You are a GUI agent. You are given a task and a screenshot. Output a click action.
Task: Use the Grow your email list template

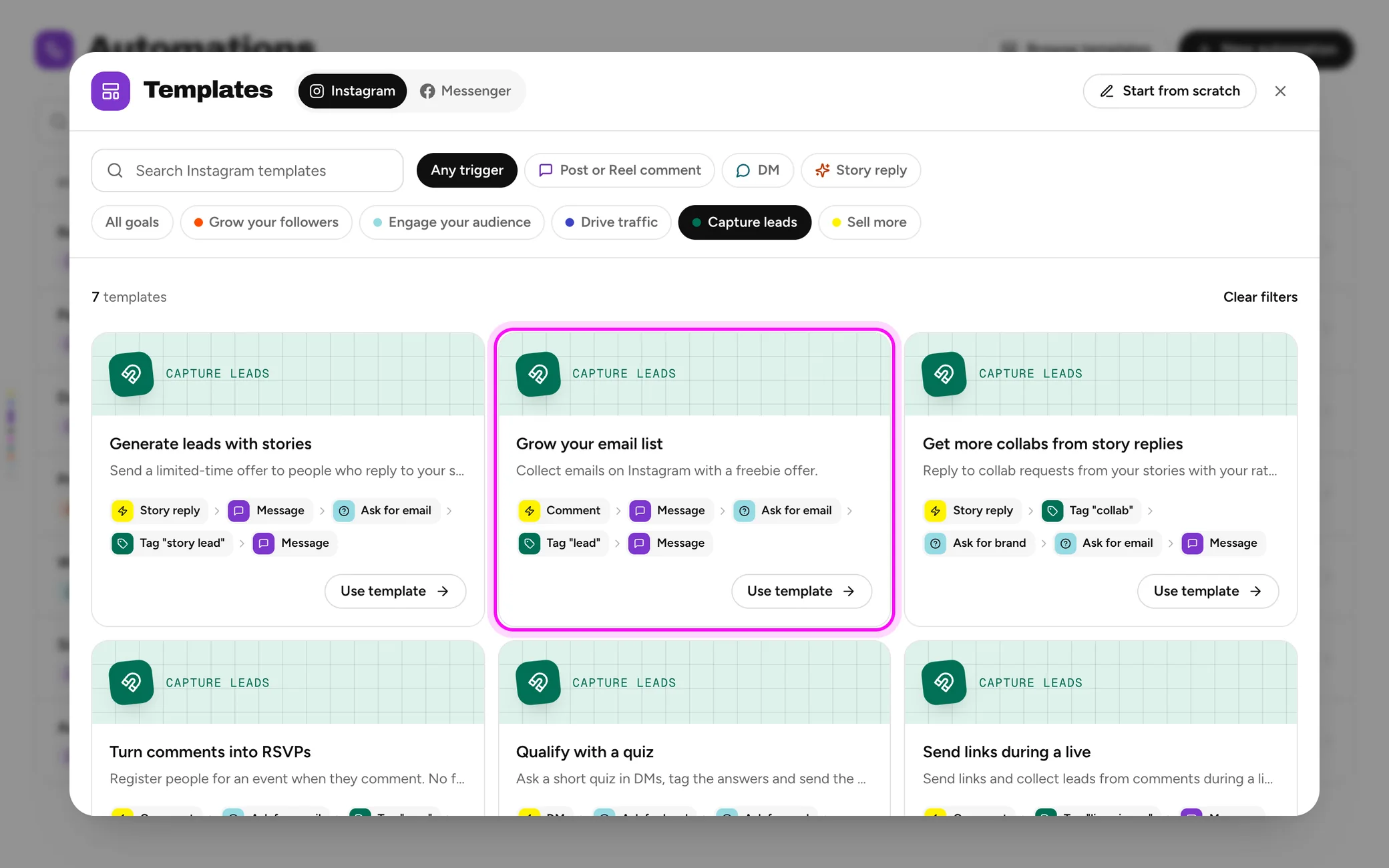[x=801, y=592]
